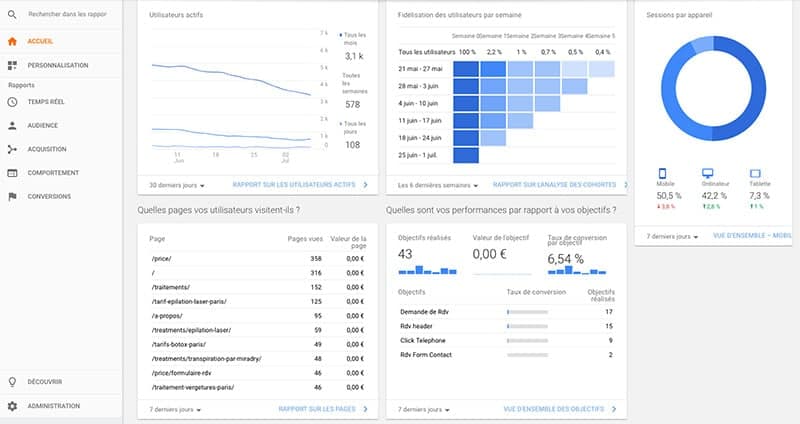Open Administration gear icon

(12, 406)
